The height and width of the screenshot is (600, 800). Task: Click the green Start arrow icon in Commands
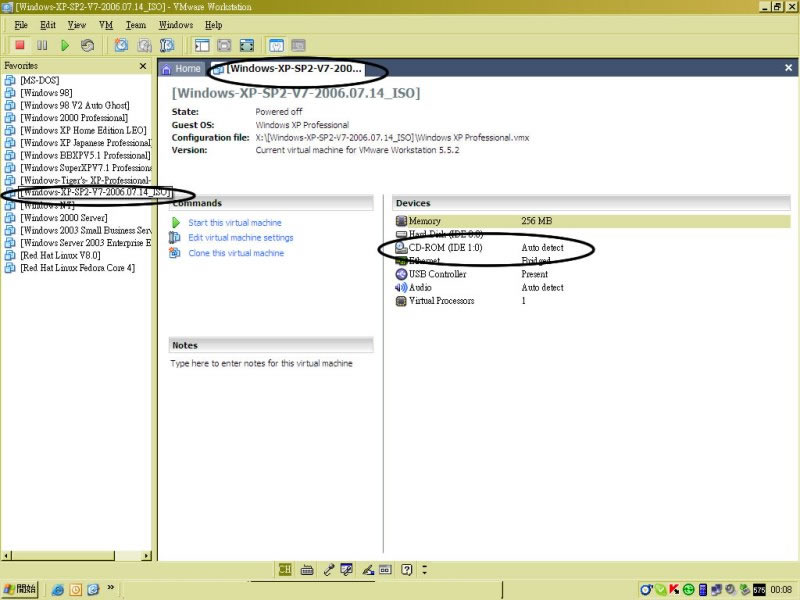(176, 222)
